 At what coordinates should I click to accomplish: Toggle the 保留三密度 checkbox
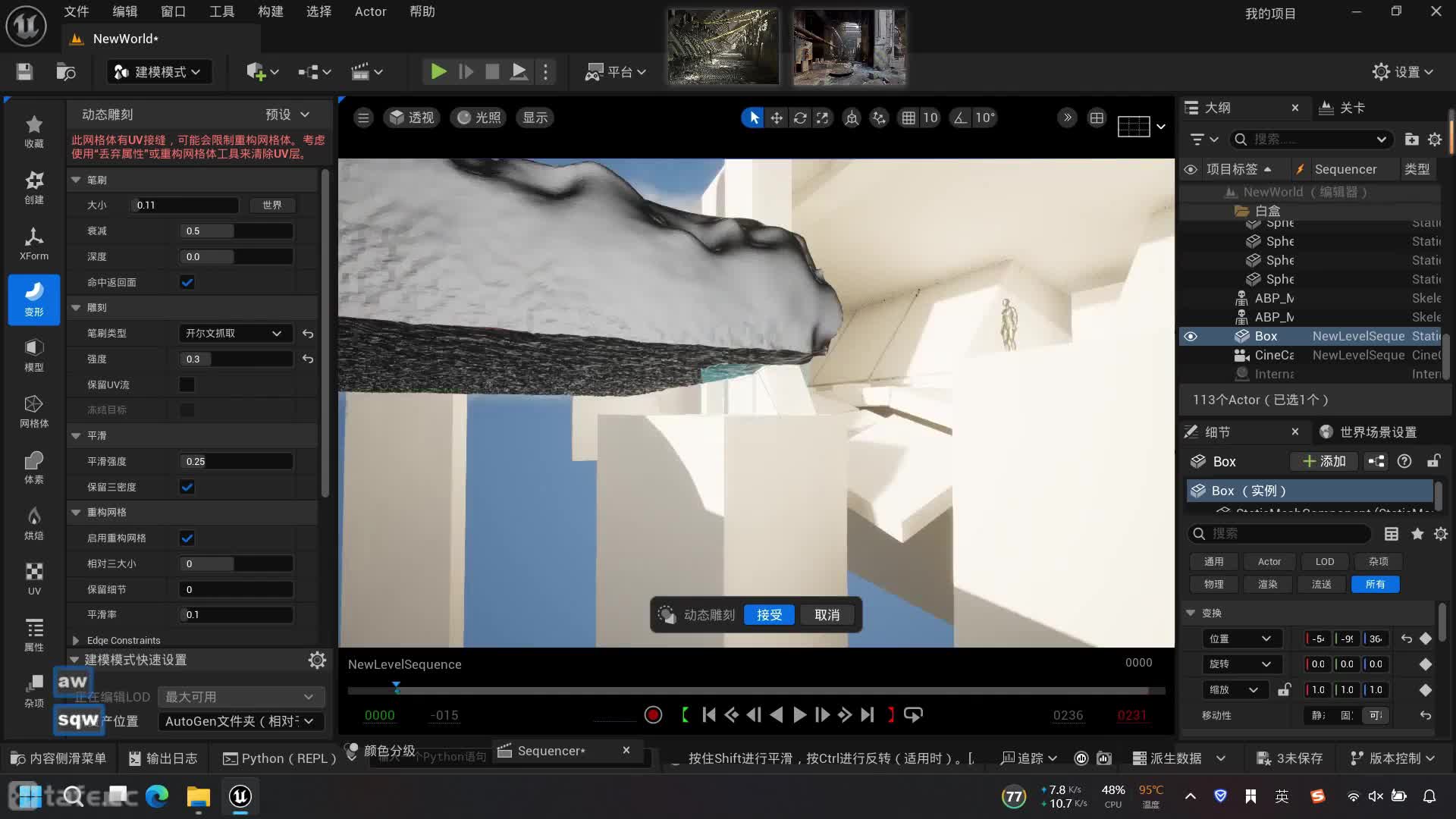click(x=187, y=487)
